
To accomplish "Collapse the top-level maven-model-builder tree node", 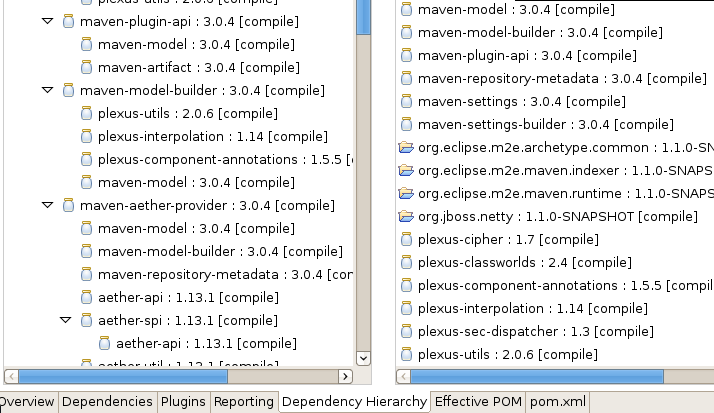I will pos(47,90).
